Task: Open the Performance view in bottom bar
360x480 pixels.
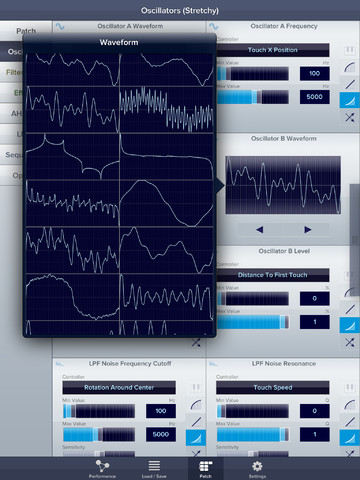Action: (102, 469)
